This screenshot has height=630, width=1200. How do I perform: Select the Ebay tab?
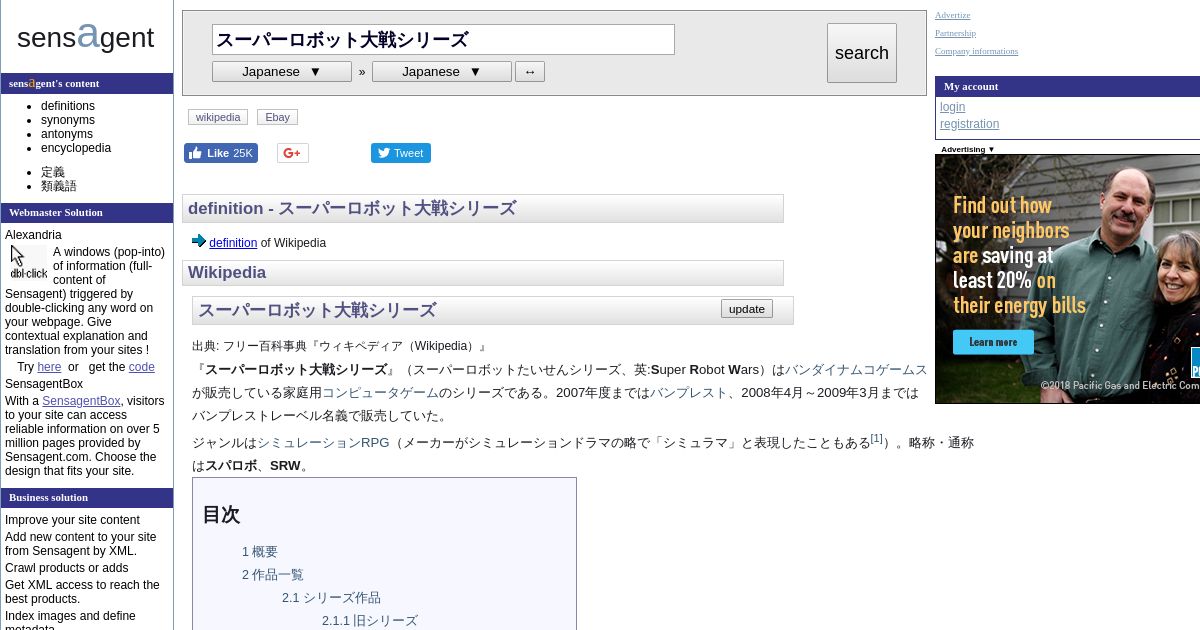277,117
